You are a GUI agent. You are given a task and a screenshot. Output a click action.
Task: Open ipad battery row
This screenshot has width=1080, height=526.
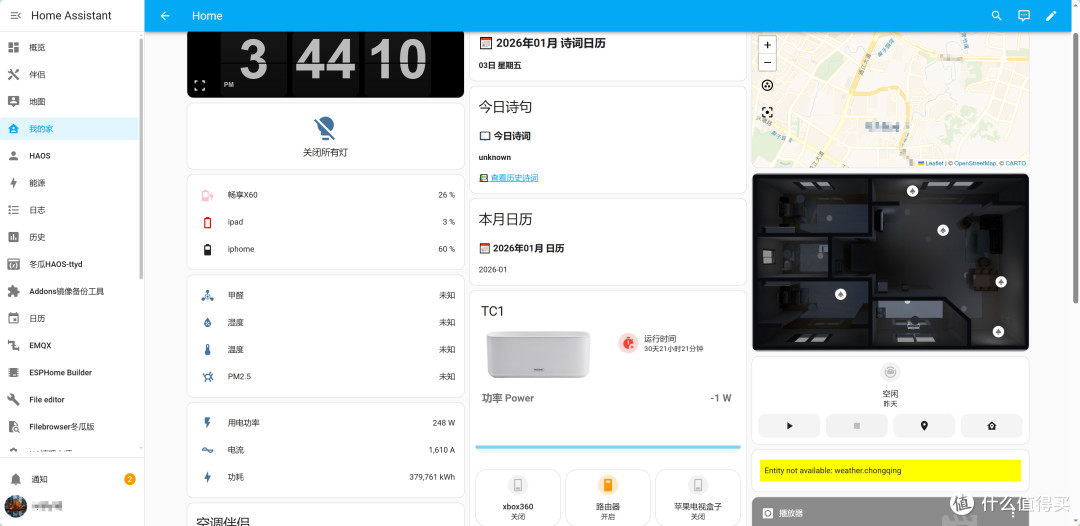(x=328, y=222)
